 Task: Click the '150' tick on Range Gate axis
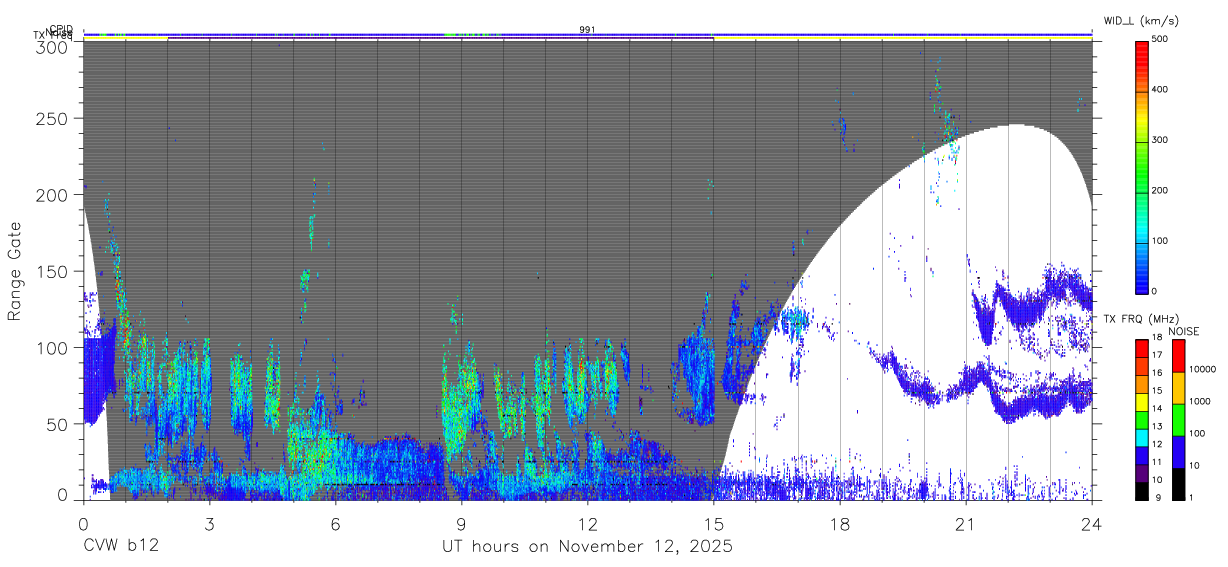[x=53, y=271]
